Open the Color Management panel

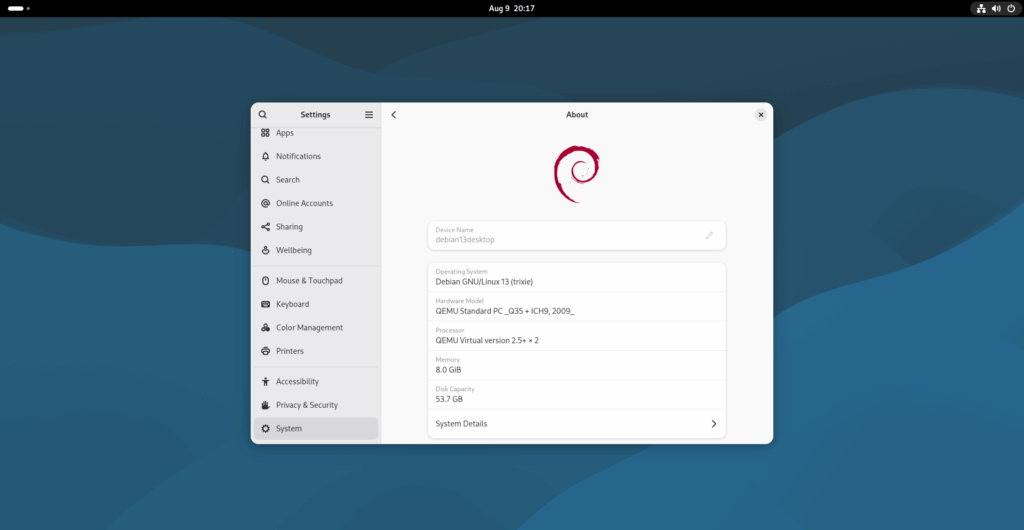[x=315, y=328]
